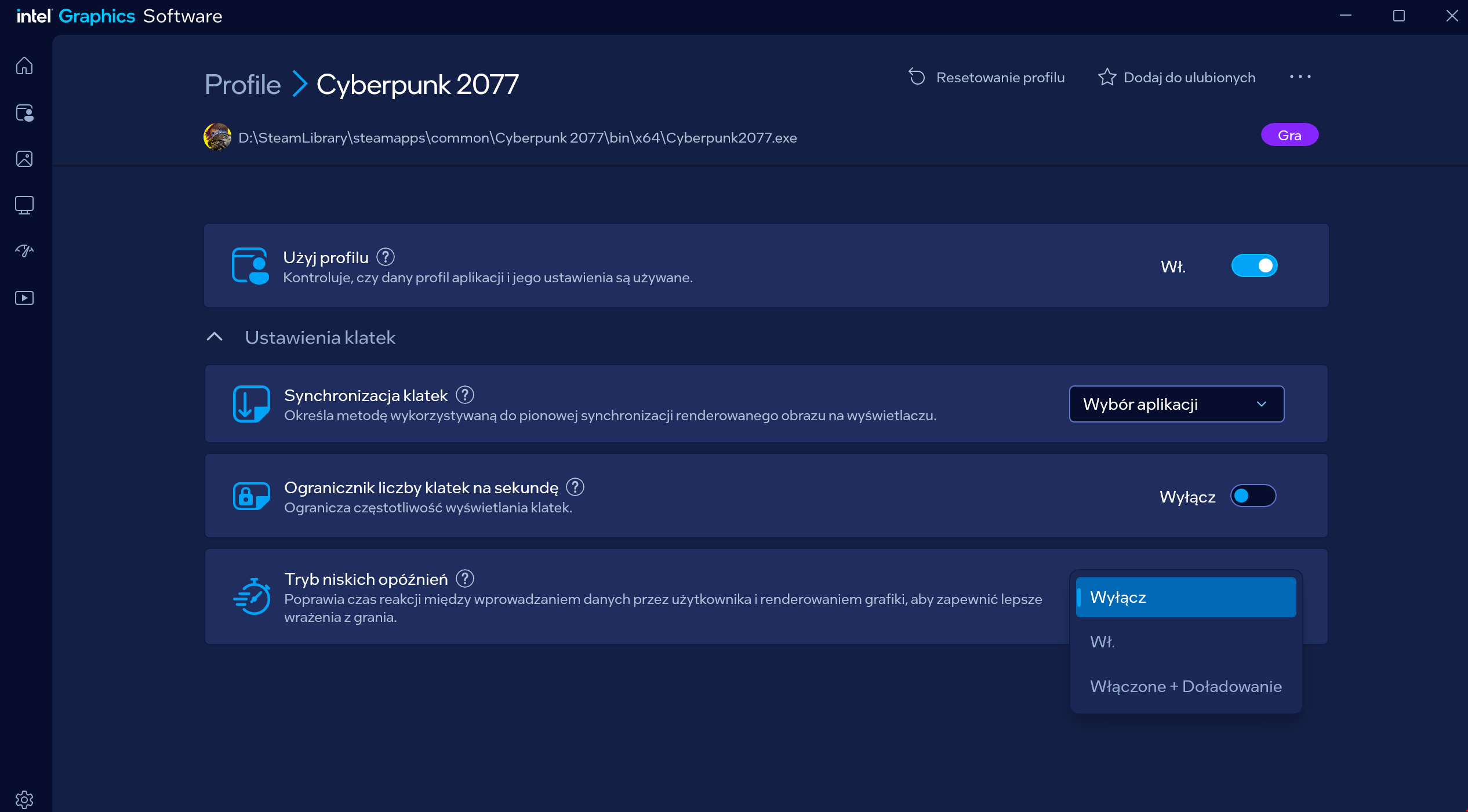Open the Home page in sidebar
This screenshot has width=1468, height=812.
24,65
